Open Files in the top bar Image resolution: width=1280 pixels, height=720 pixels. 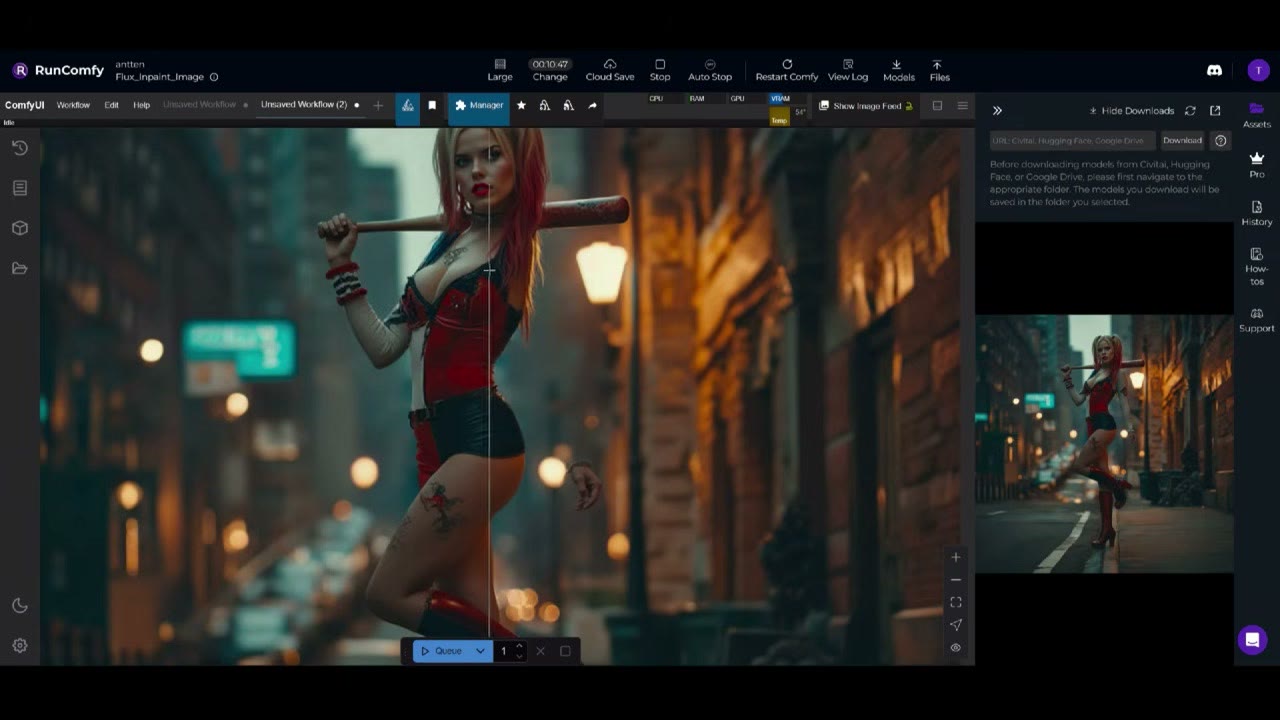click(x=939, y=70)
